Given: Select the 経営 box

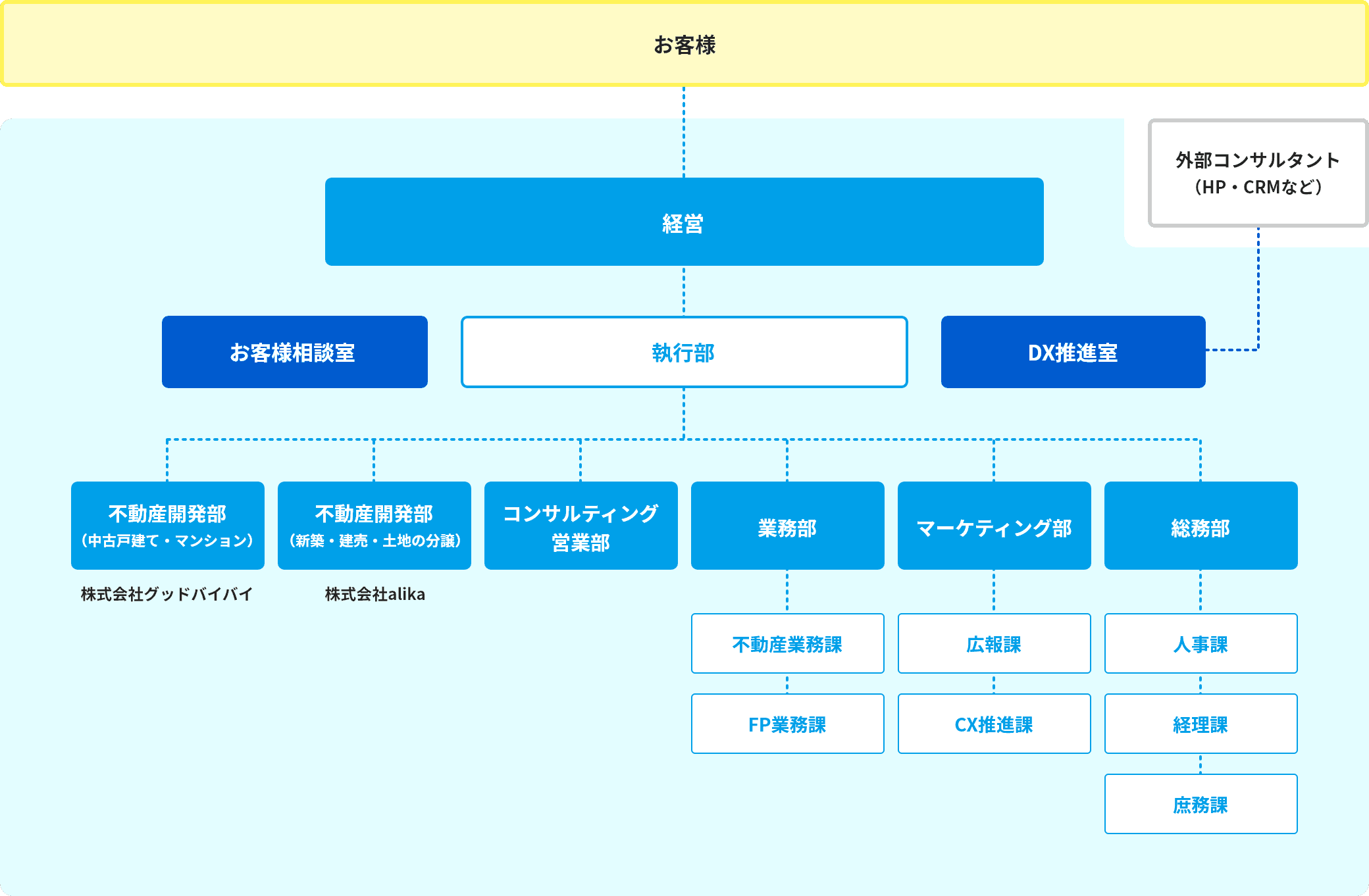Looking at the screenshot, I should [684, 222].
